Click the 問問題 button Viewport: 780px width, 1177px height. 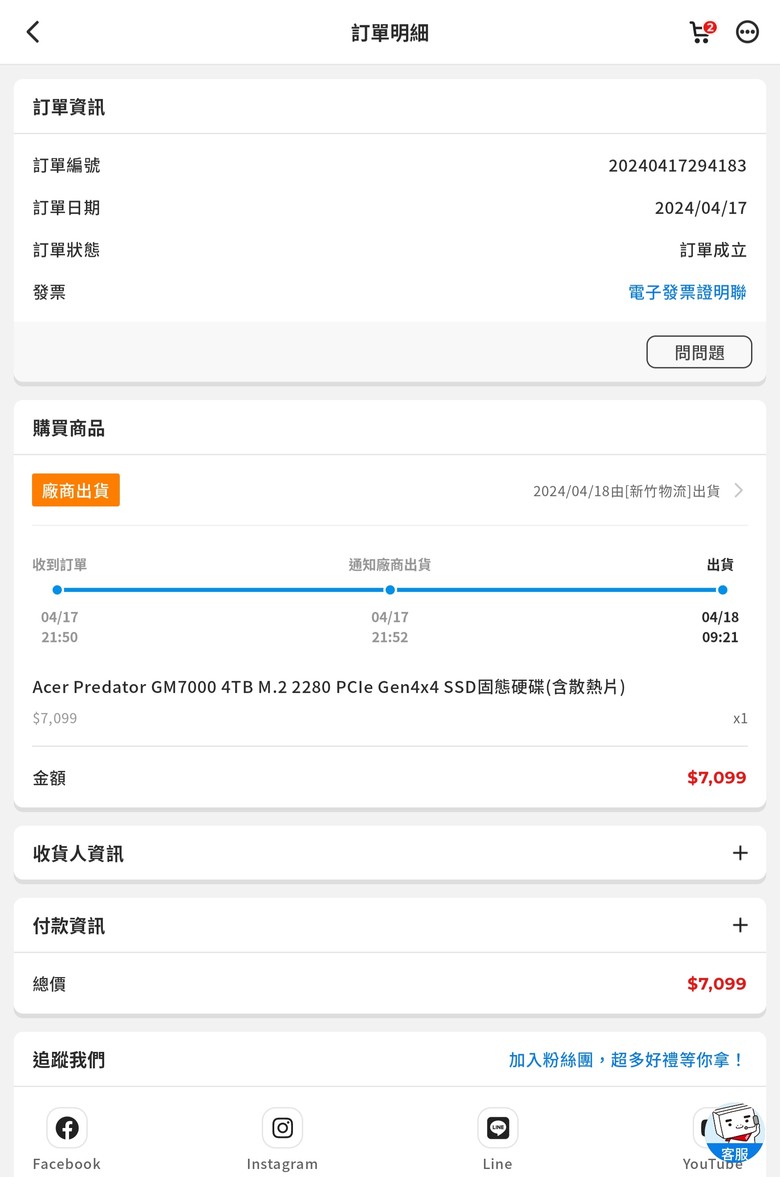click(x=699, y=352)
